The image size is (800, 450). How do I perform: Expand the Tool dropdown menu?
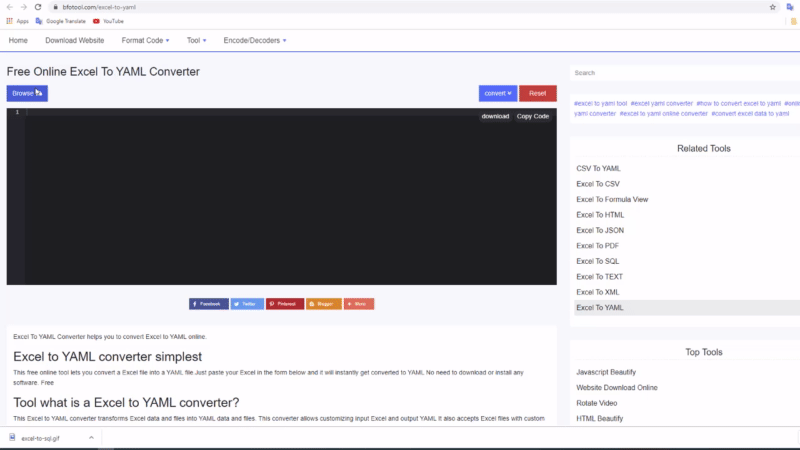(x=196, y=41)
